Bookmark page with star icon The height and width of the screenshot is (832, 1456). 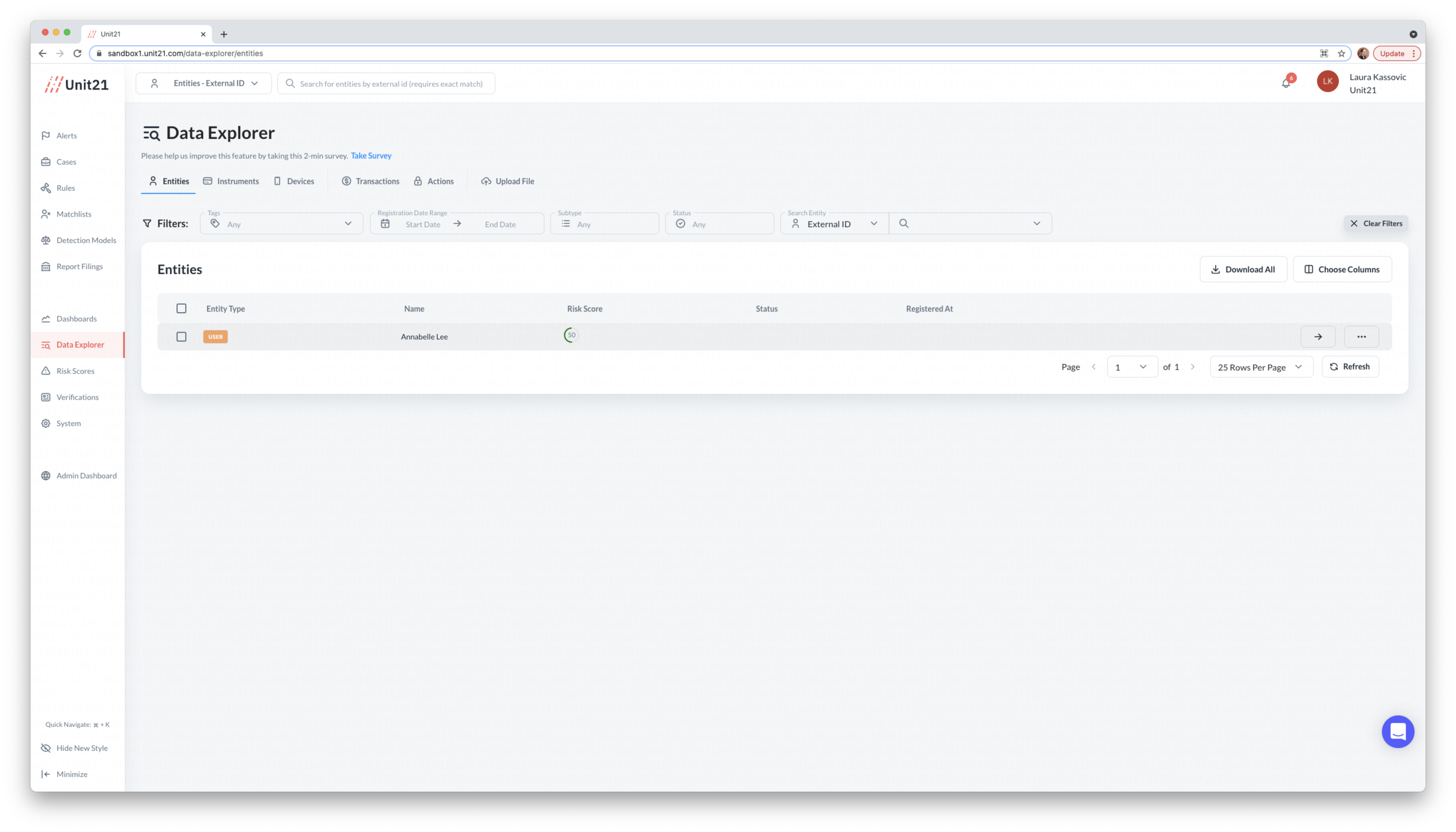[1341, 53]
